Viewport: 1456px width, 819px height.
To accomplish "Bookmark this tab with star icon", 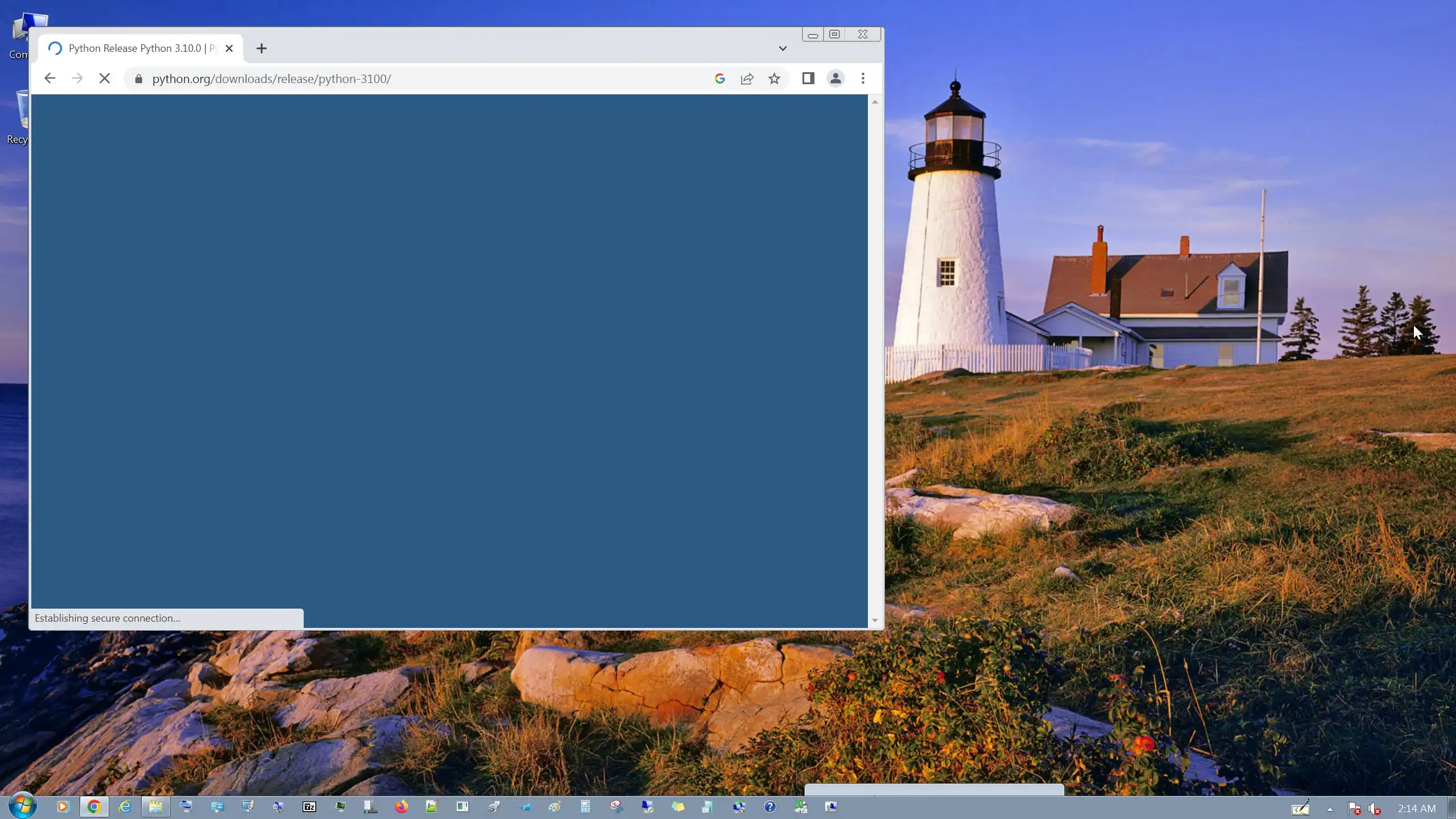I will click(774, 78).
